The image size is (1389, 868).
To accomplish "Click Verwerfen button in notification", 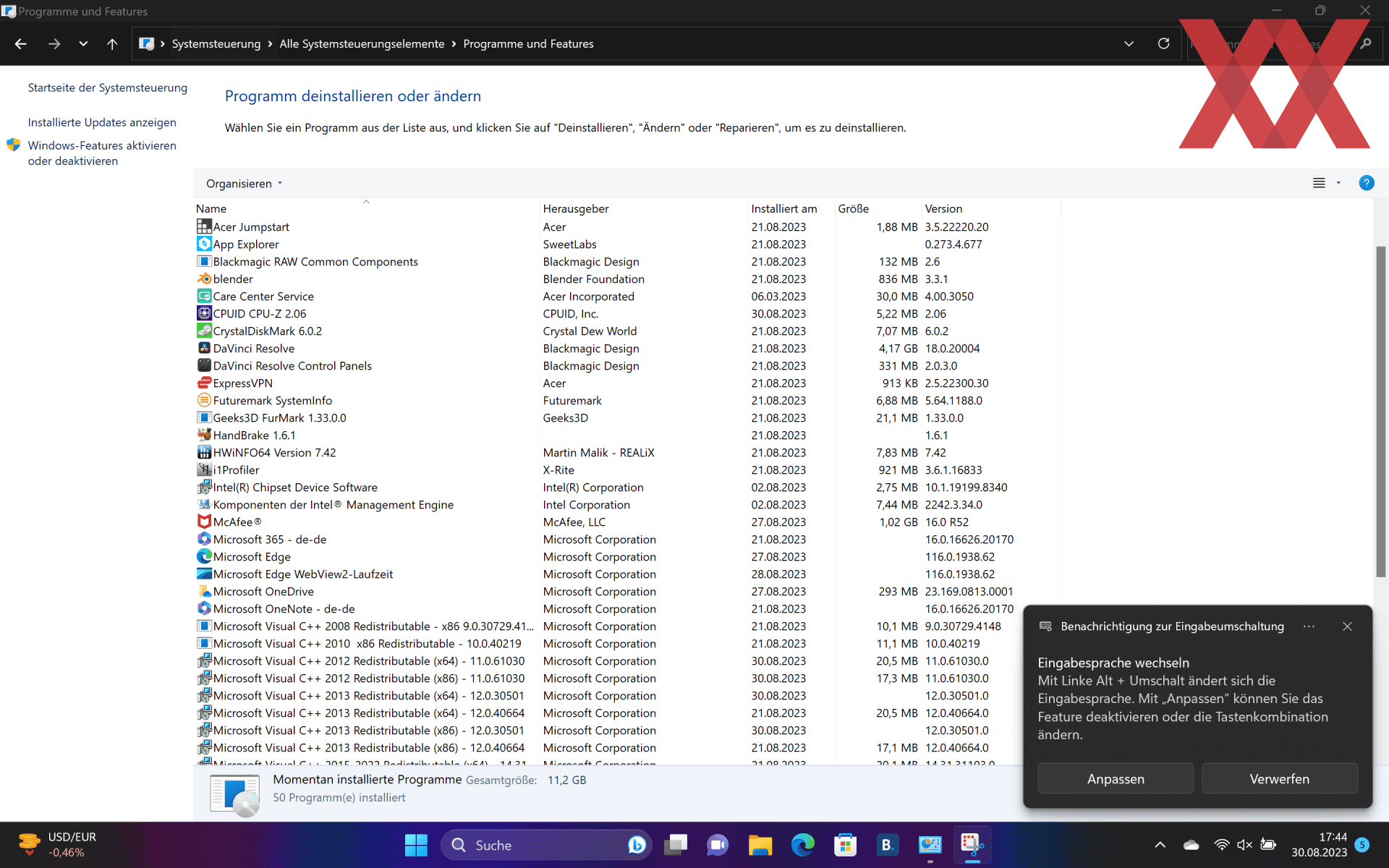I will pyautogui.click(x=1279, y=779).
